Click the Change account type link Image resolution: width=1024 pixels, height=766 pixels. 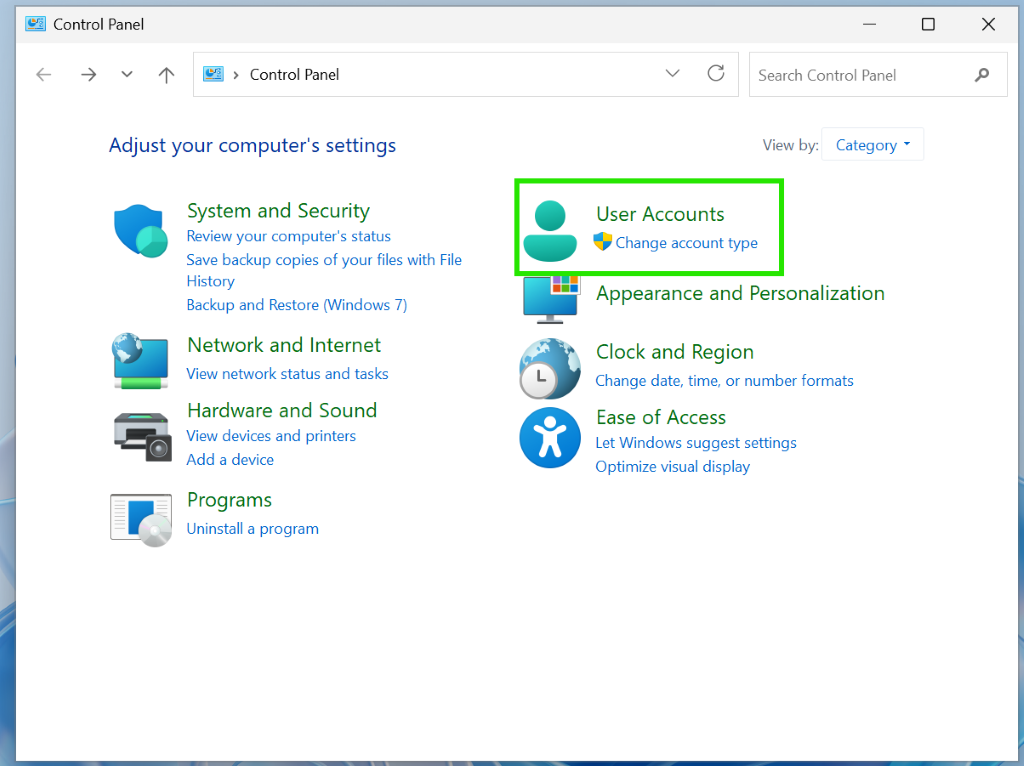click(686, 243)
